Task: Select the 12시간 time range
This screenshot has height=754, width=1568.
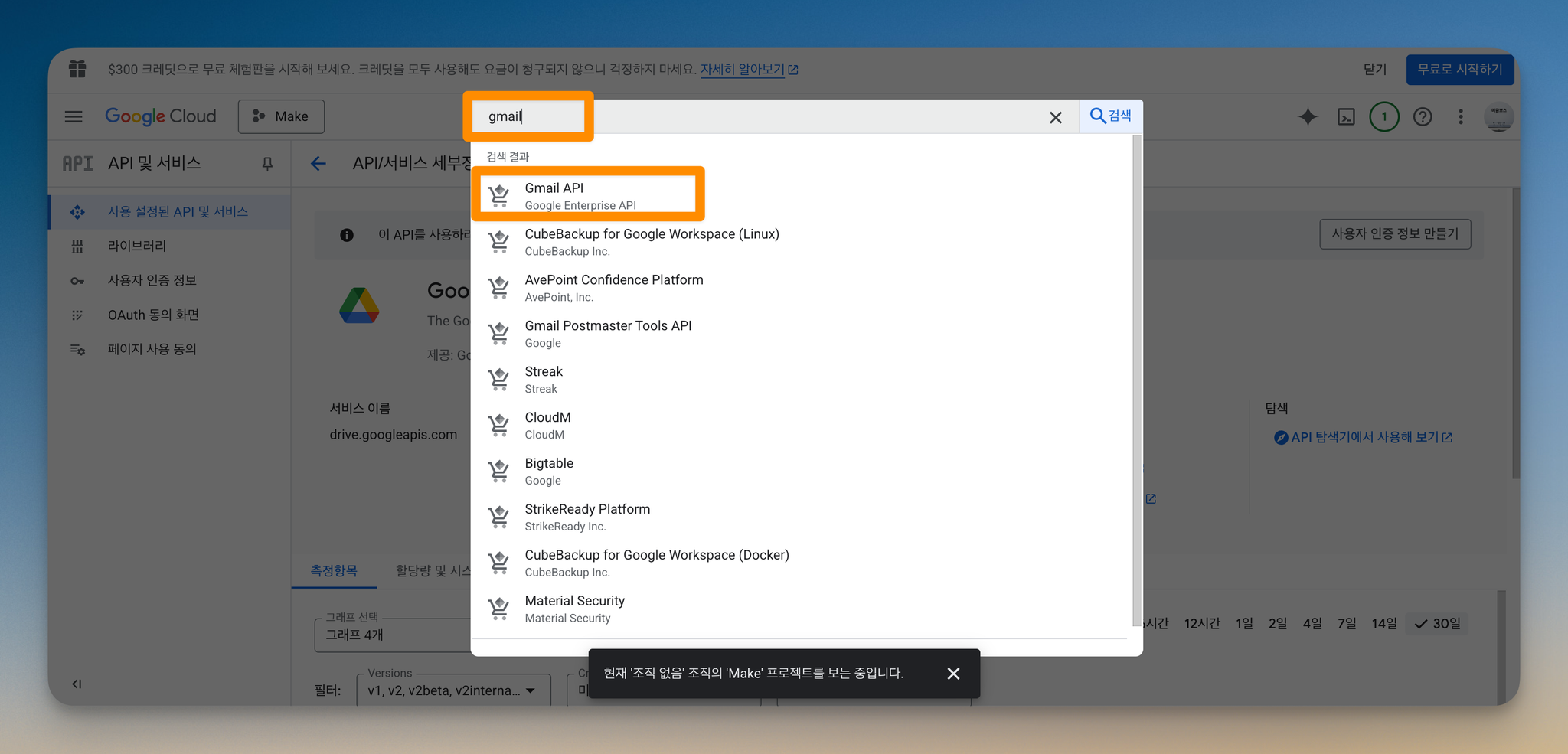Action: pos(1202,623)
